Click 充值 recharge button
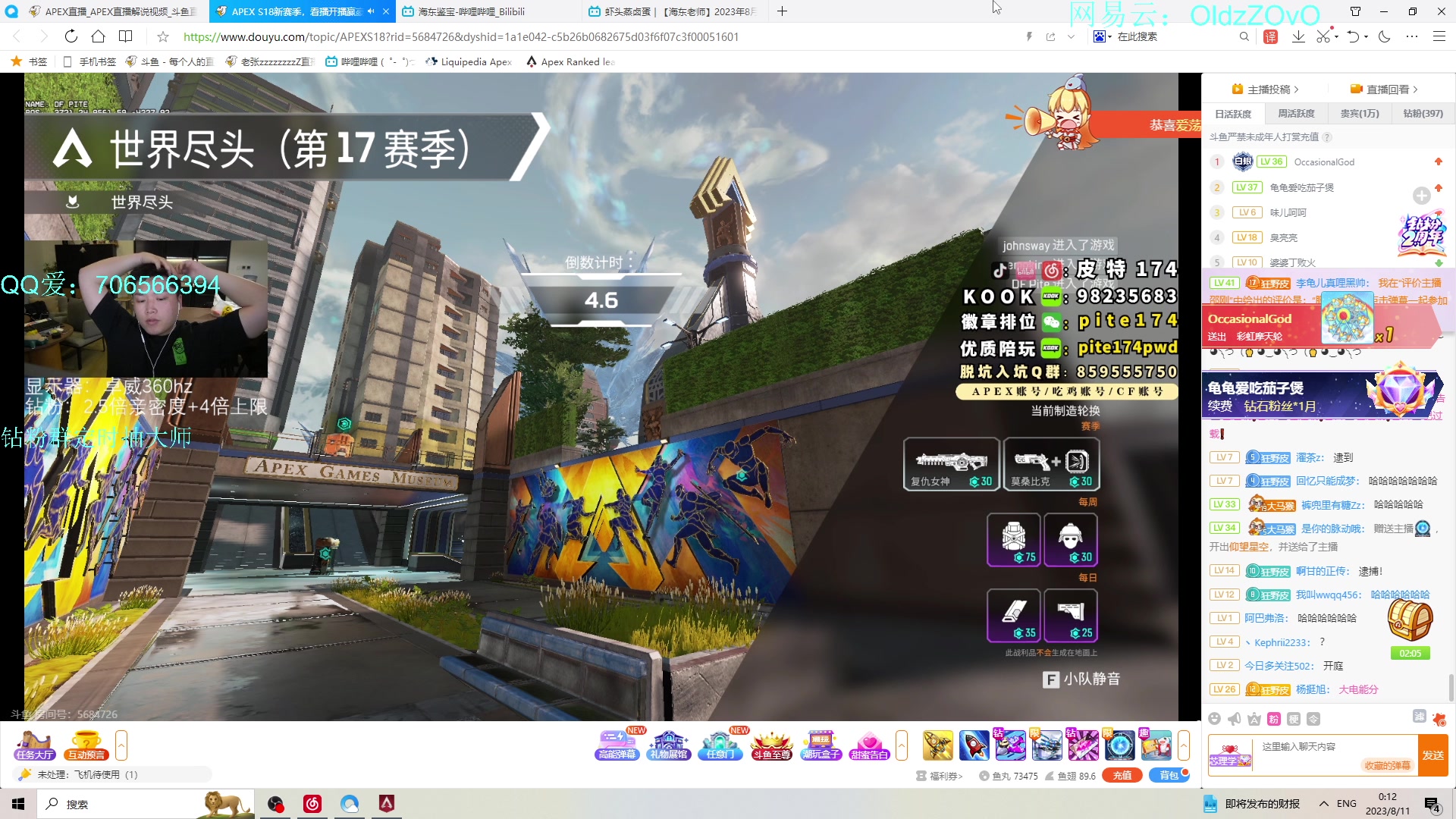 tap(1122, 775)
